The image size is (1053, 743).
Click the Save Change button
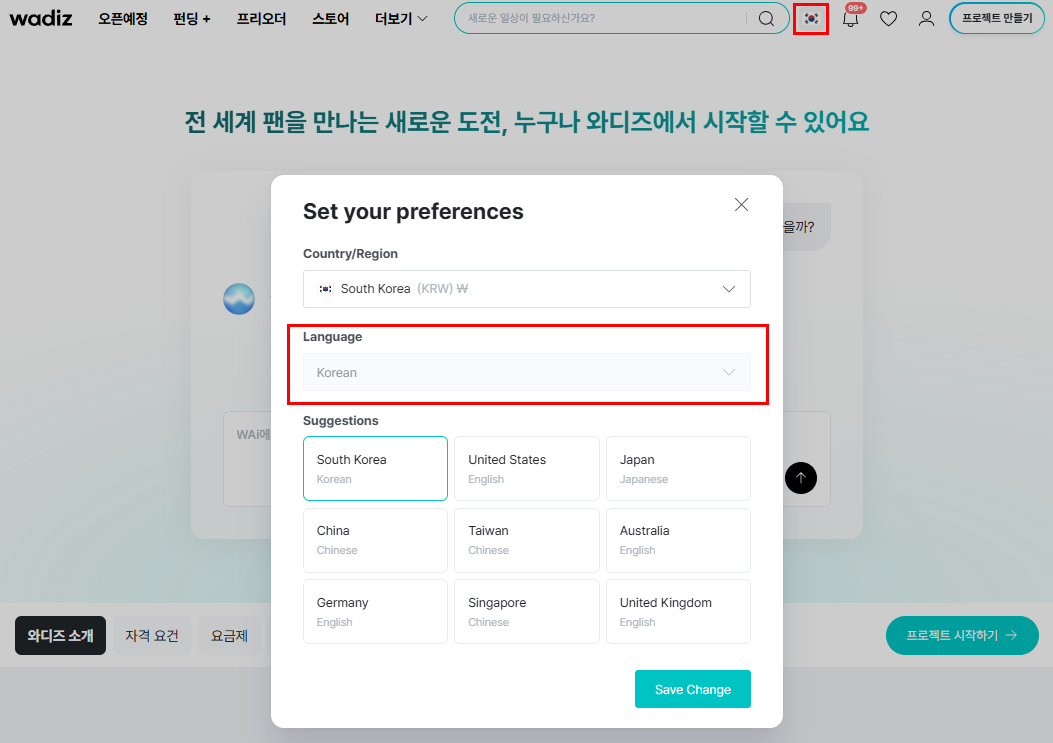point(692,689)
